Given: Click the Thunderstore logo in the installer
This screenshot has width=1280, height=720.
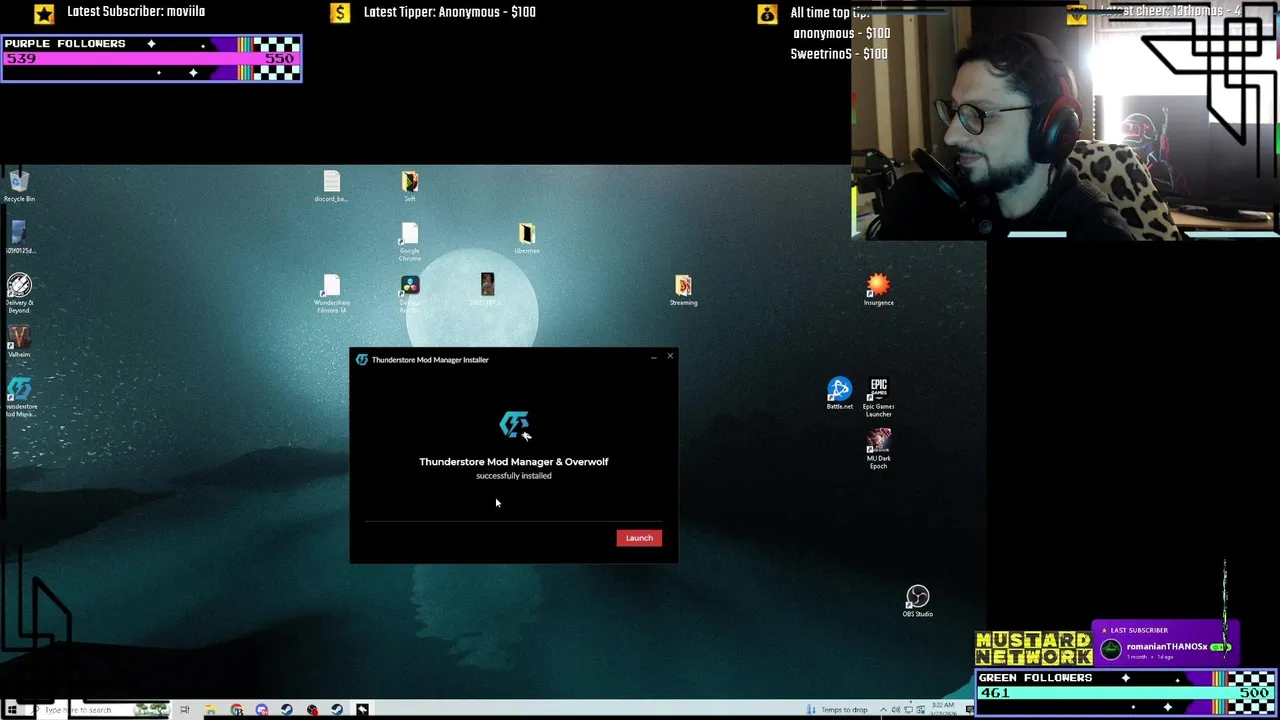Looking at the screenshot, I should pos(514,425).
